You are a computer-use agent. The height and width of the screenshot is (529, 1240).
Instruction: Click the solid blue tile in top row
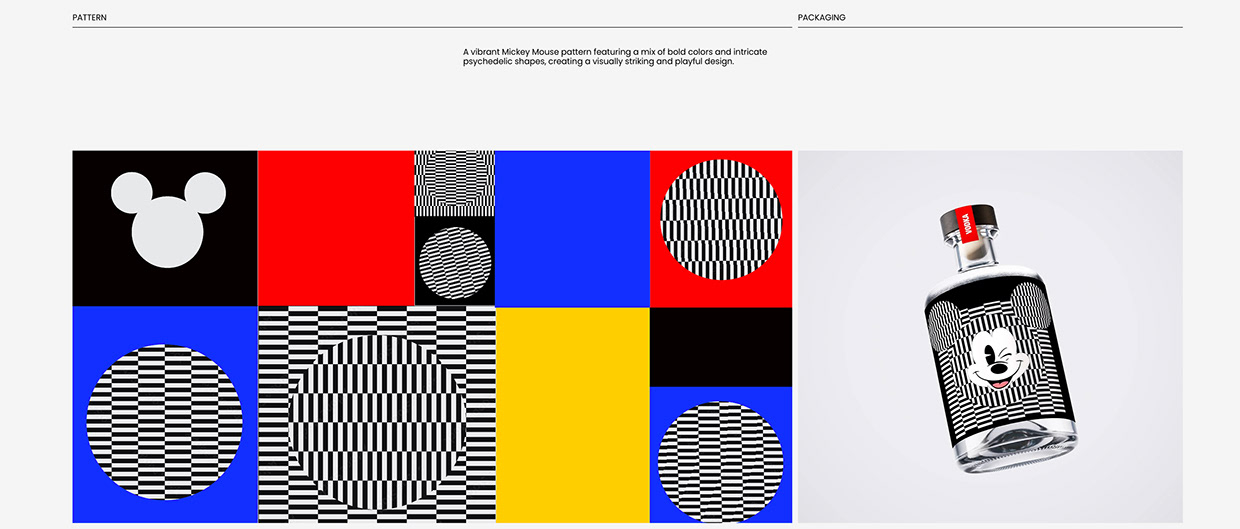pyautogui.click(x=572, y=228)
